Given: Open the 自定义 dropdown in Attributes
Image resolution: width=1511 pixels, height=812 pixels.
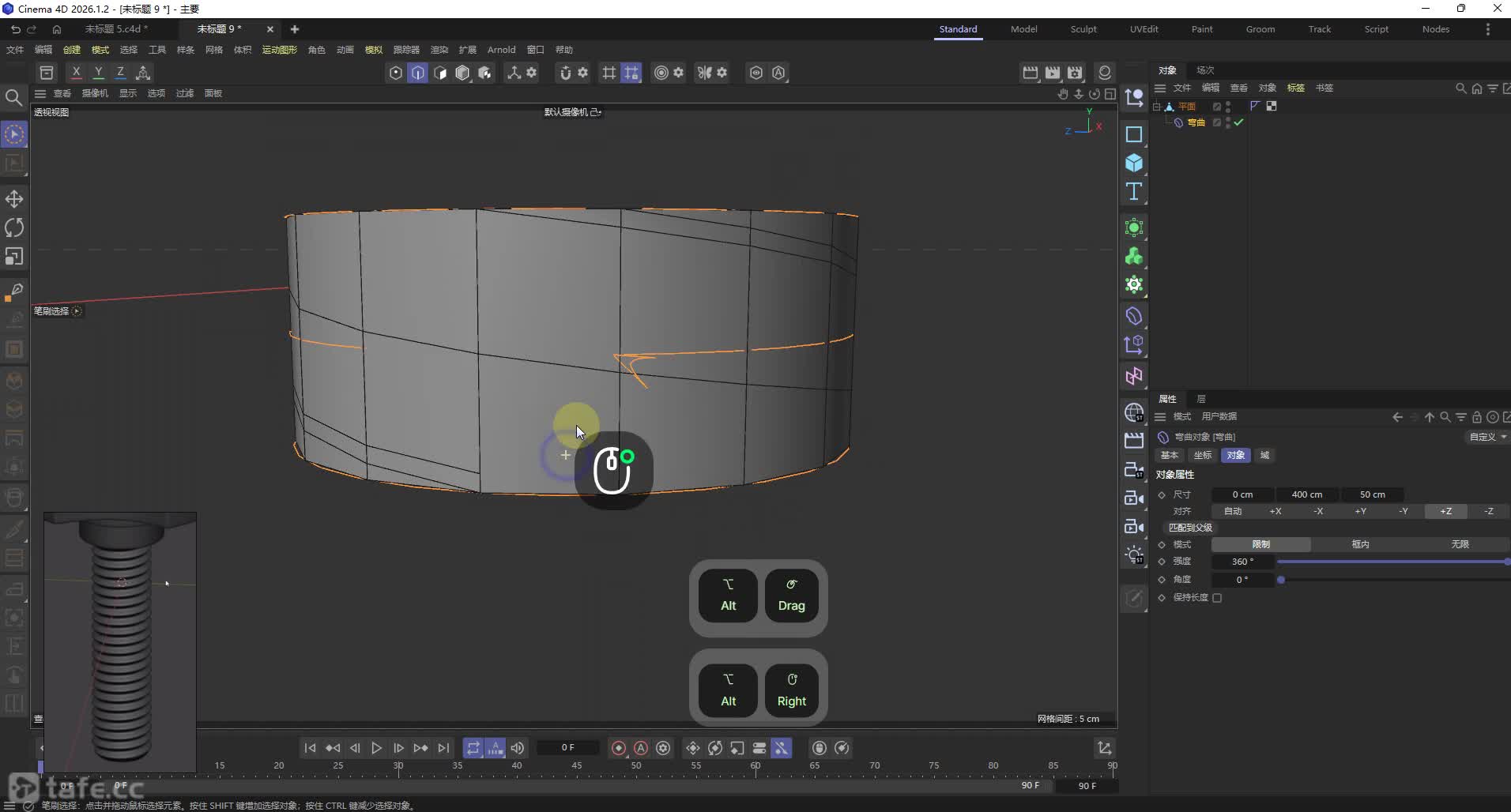Looking at the screenshot, I should [x=1487, y=437].
